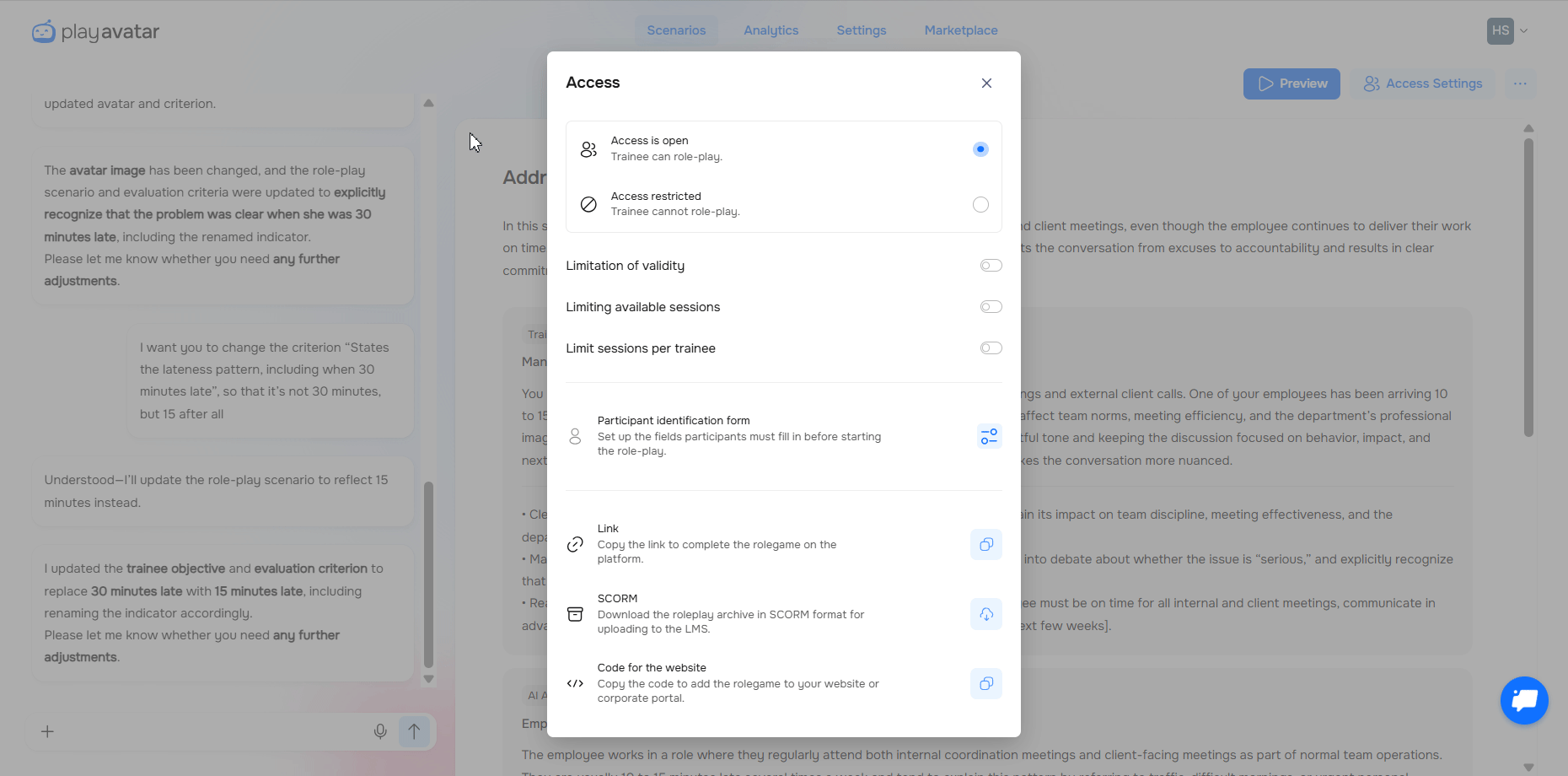This screenshot has height=776, width=1568.
Task: Click the Preview button
Action: (1291, 84)
